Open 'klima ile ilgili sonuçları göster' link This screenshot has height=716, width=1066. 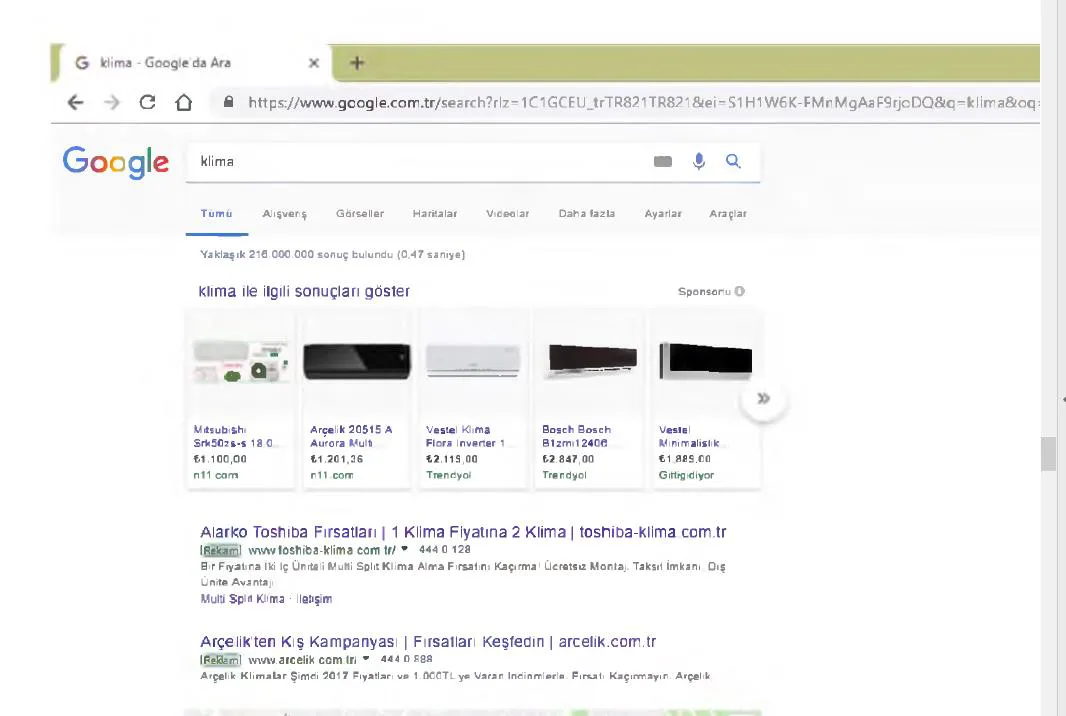tap(304, 291)
